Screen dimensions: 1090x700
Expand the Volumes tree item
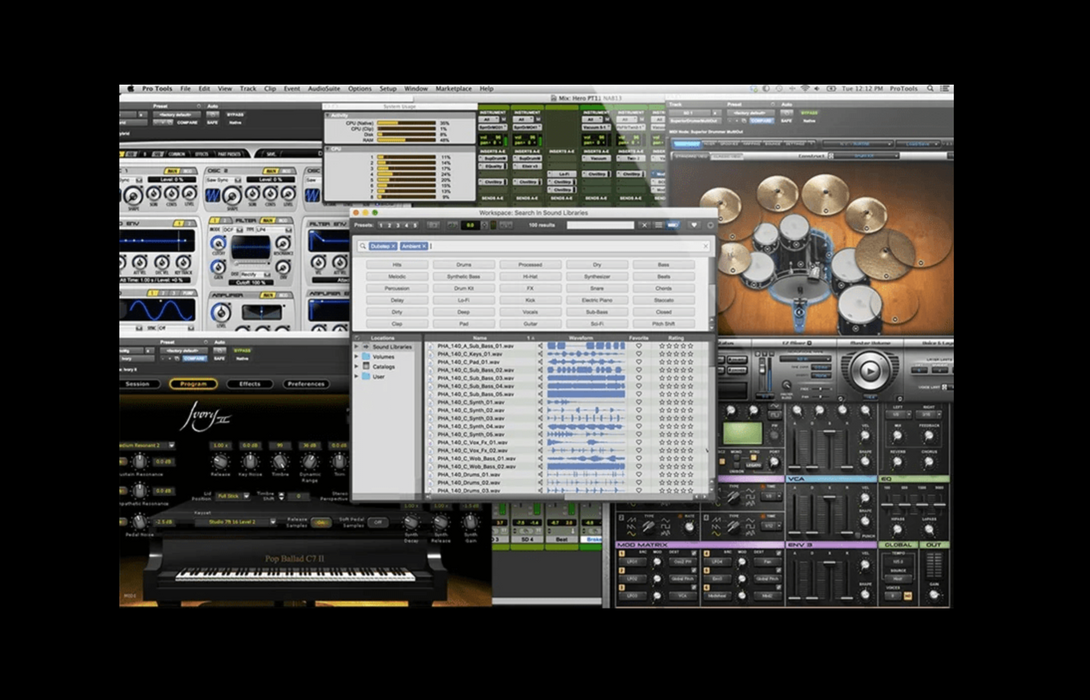[x=357, y=357]
